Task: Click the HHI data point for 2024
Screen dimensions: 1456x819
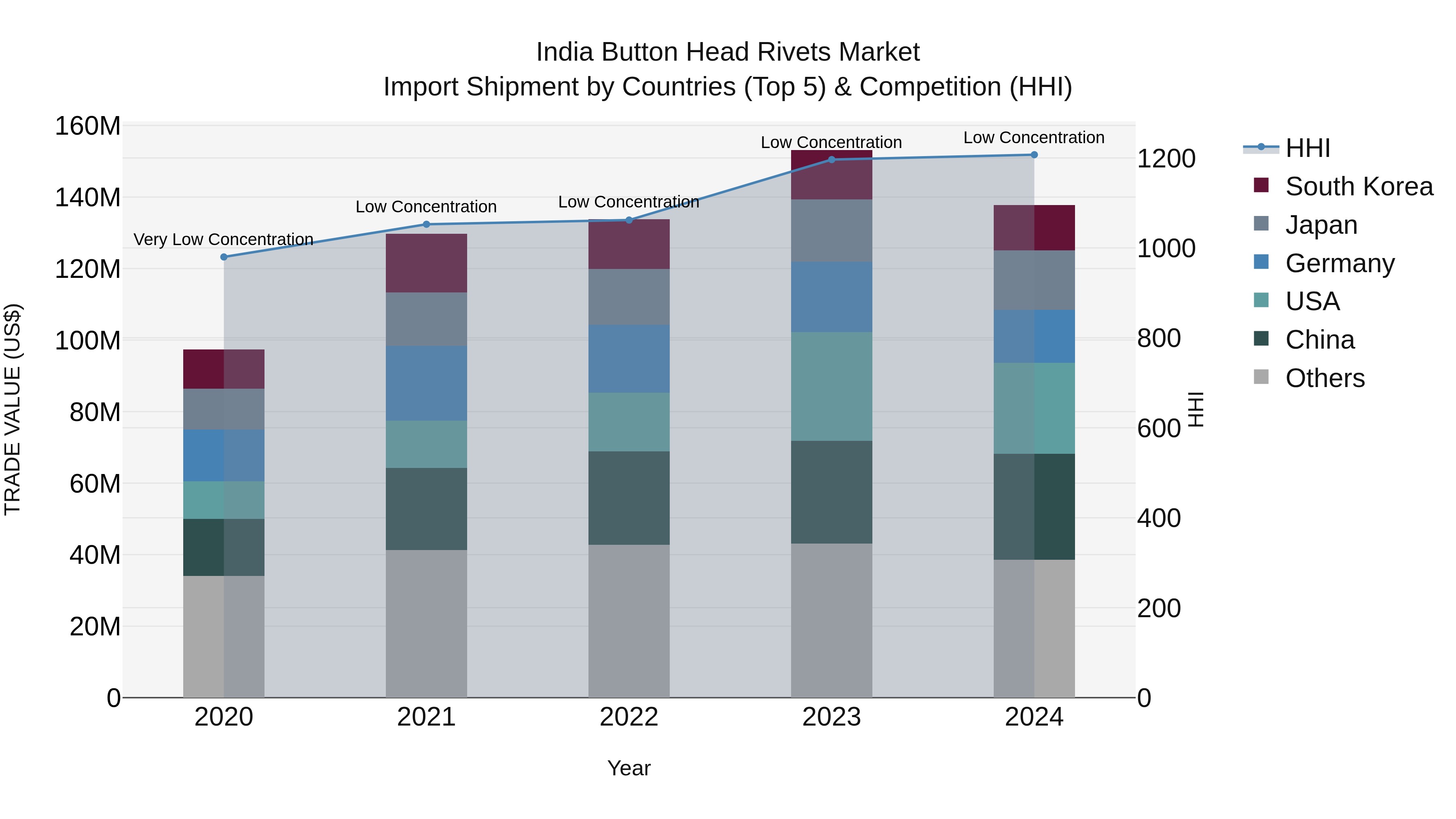Action: 1034,155
